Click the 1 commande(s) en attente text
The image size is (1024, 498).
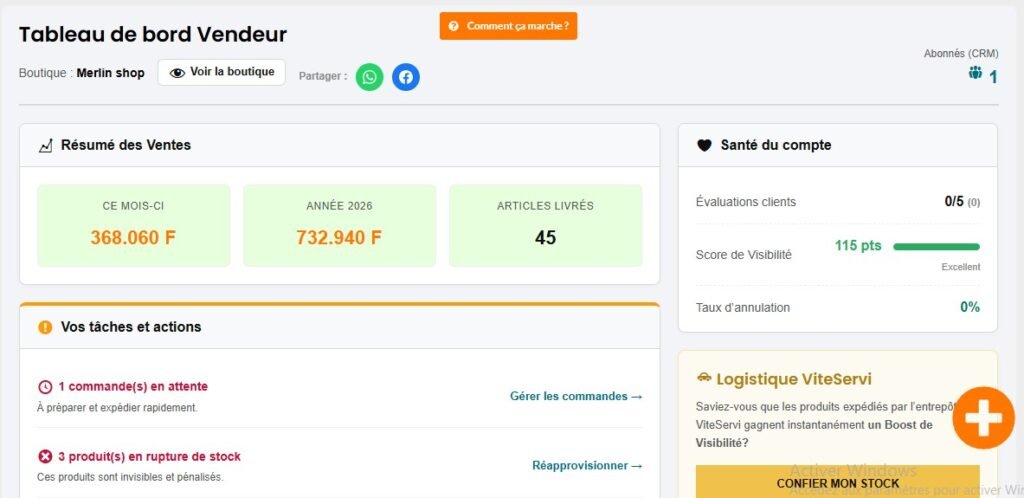coord(133,386)
